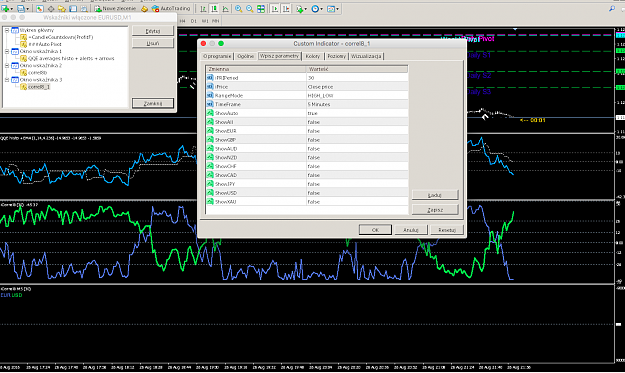Click the New Chart toolbar icon
The image size is (625, 373).
click(5, 8)
